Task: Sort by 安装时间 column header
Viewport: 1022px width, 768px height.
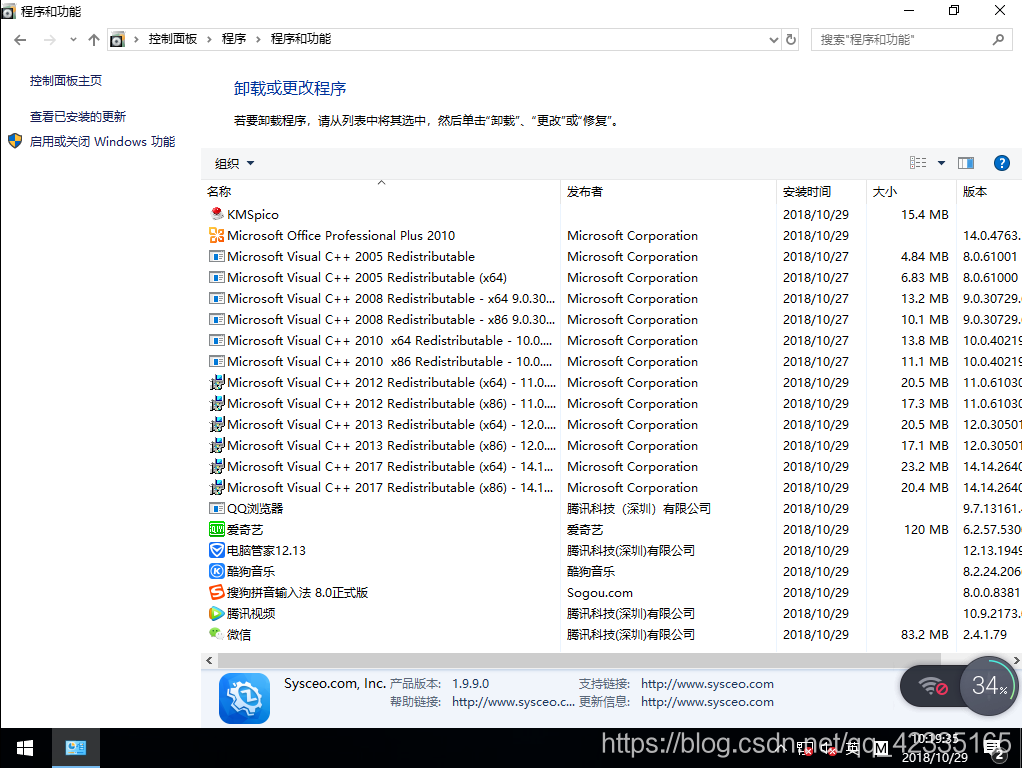Action: [x=821, y=191]
